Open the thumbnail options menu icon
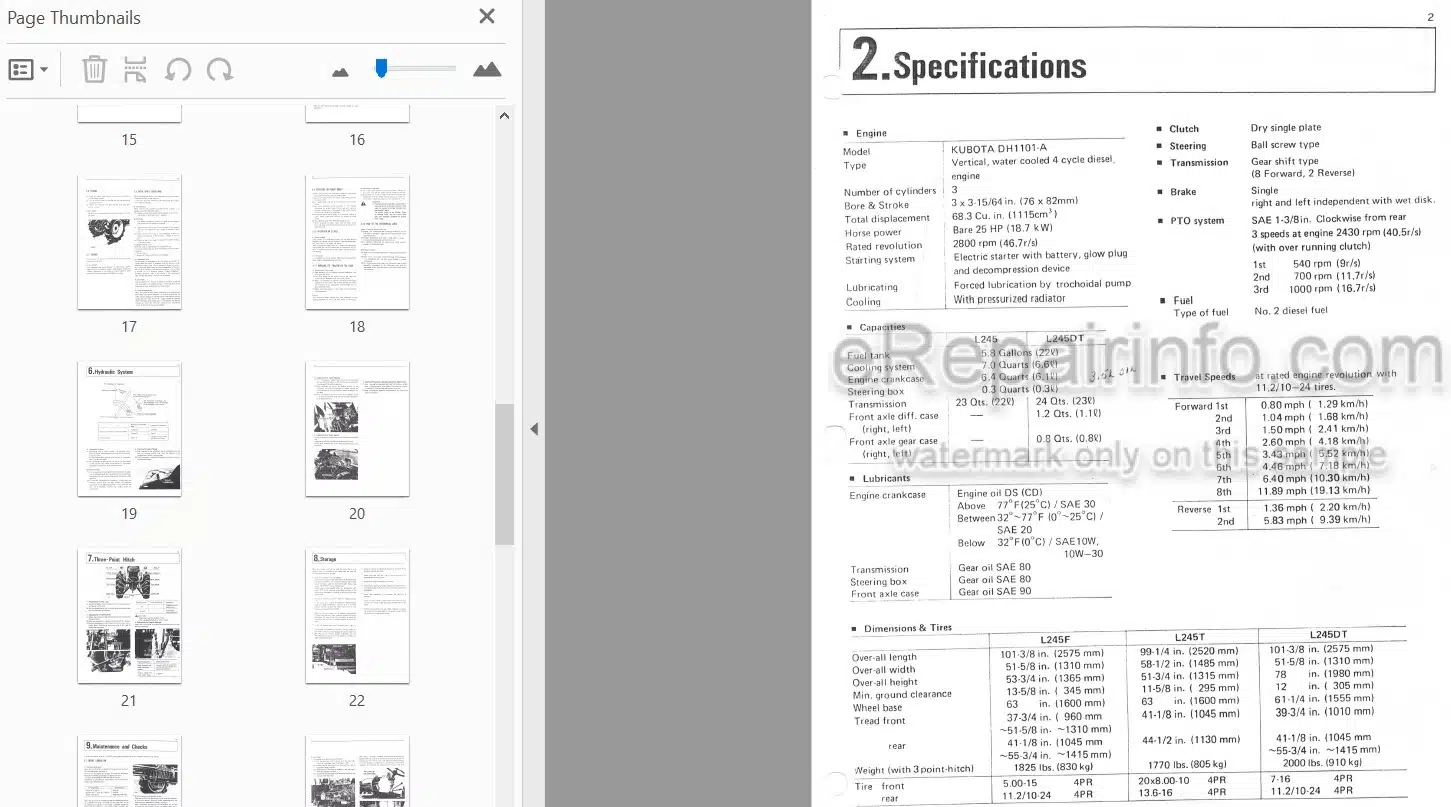 28,70
